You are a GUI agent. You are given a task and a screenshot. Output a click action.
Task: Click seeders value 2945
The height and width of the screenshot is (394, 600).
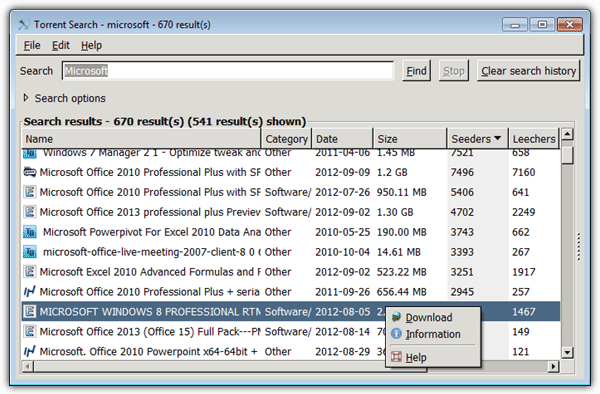pos(462,291)
